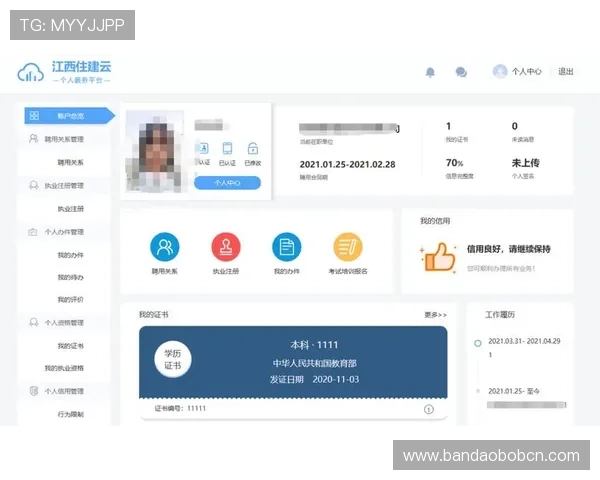The height and width of the screenshot is (480, 600).
Task: Expand 执业注册管理 sidebar section
Action: [x=64, y=186]
